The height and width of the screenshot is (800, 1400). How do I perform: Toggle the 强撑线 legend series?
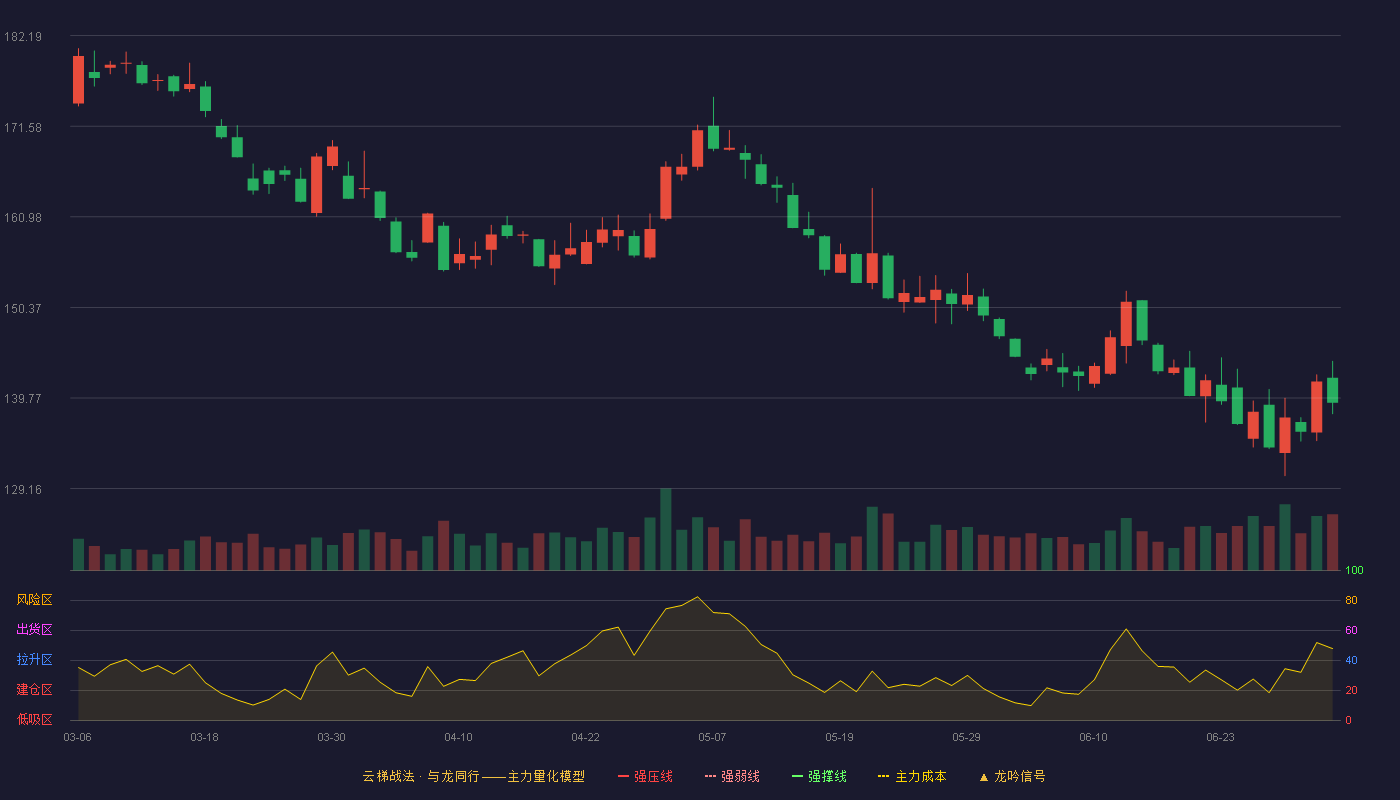tap(819, 776)
